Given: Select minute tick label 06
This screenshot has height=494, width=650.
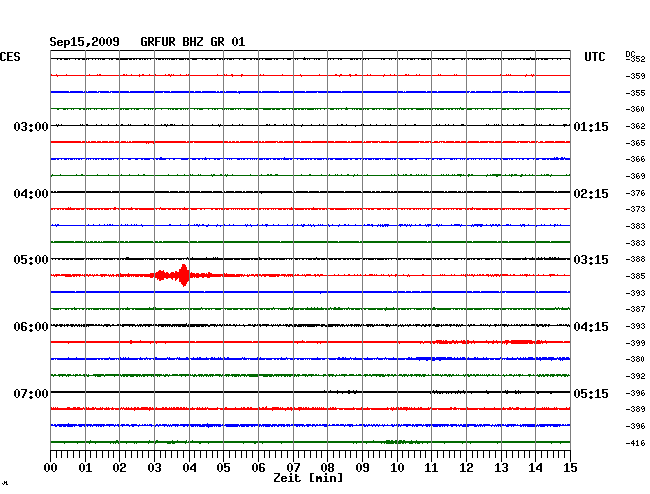Looking at the screenshot, I should coord(258,468).
